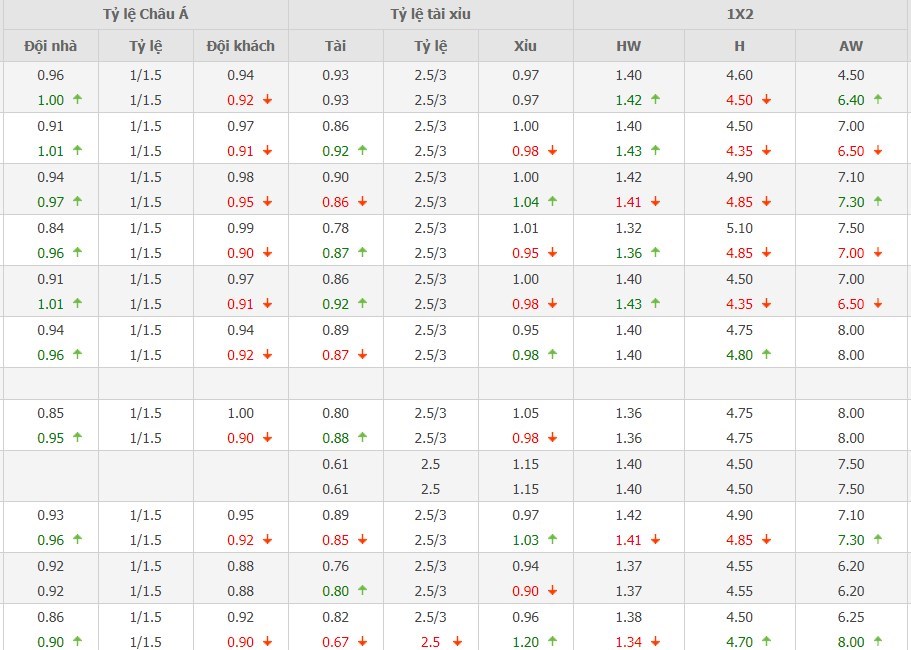Viewport: 911px width, 650px height.
Task: Click the HW column header
Action: [x=629, y=46]
